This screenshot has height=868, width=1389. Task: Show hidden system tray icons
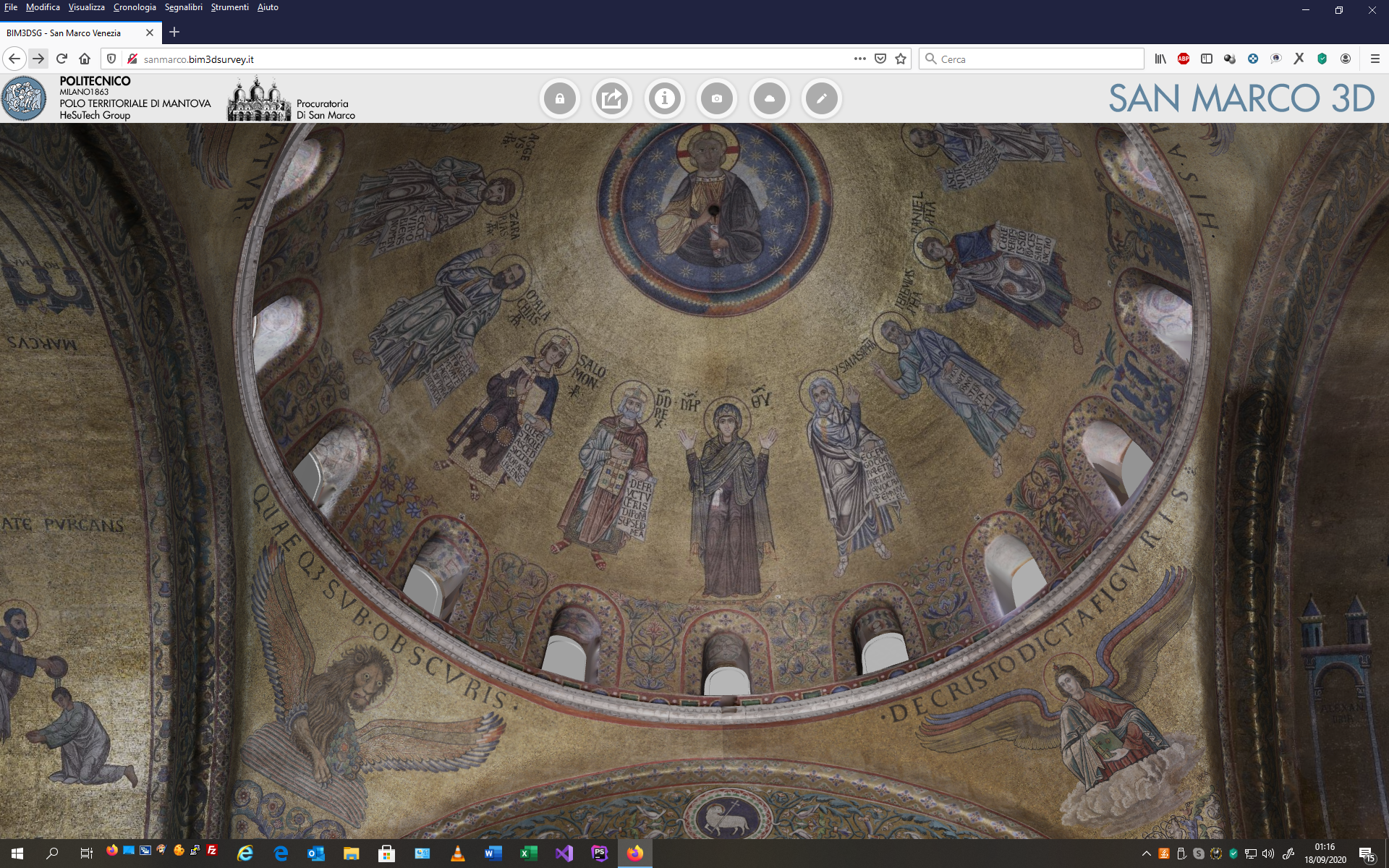tap(1146, 854)
